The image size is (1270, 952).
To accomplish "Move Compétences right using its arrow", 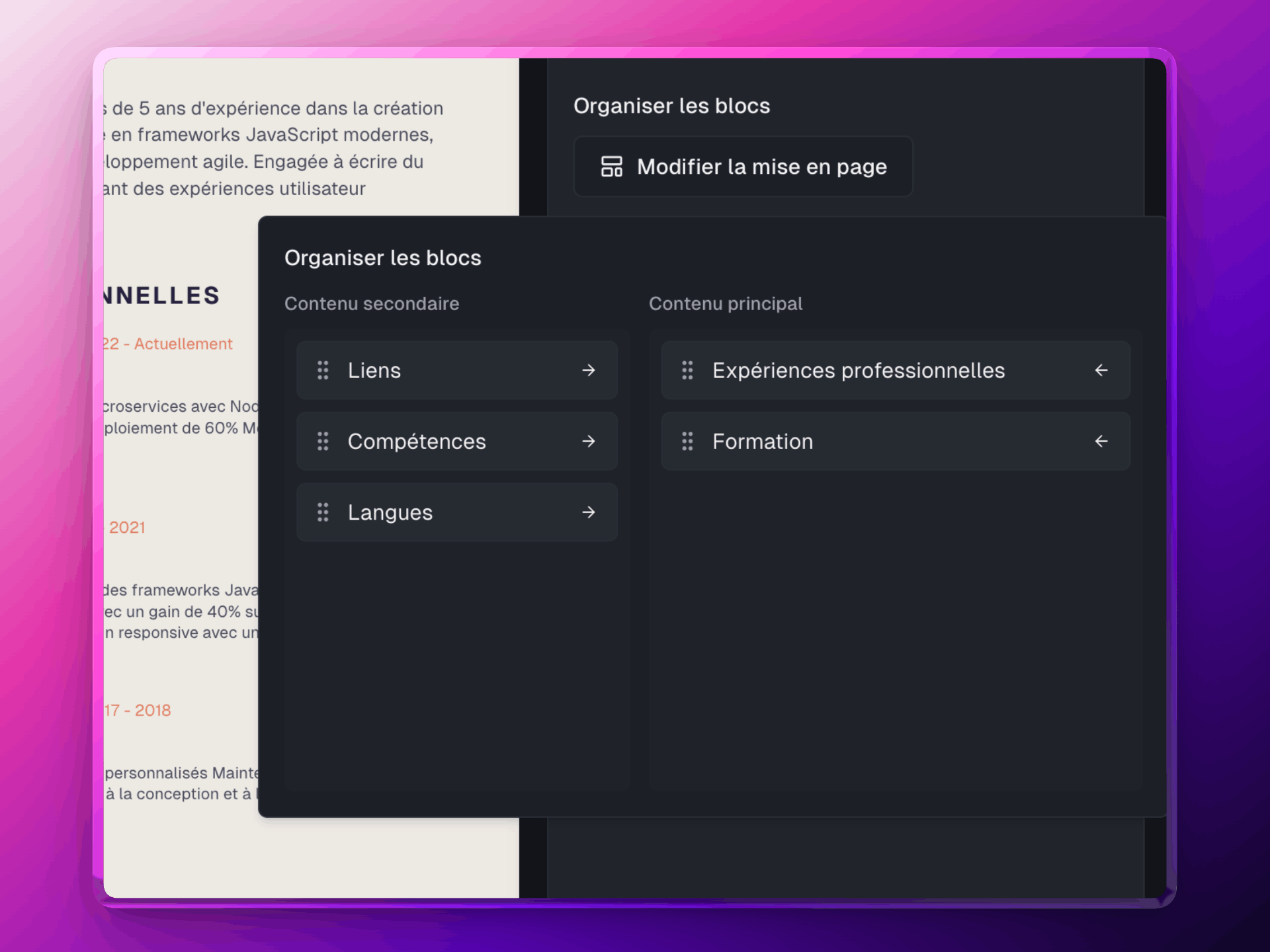I will click(x=589, y=441).
